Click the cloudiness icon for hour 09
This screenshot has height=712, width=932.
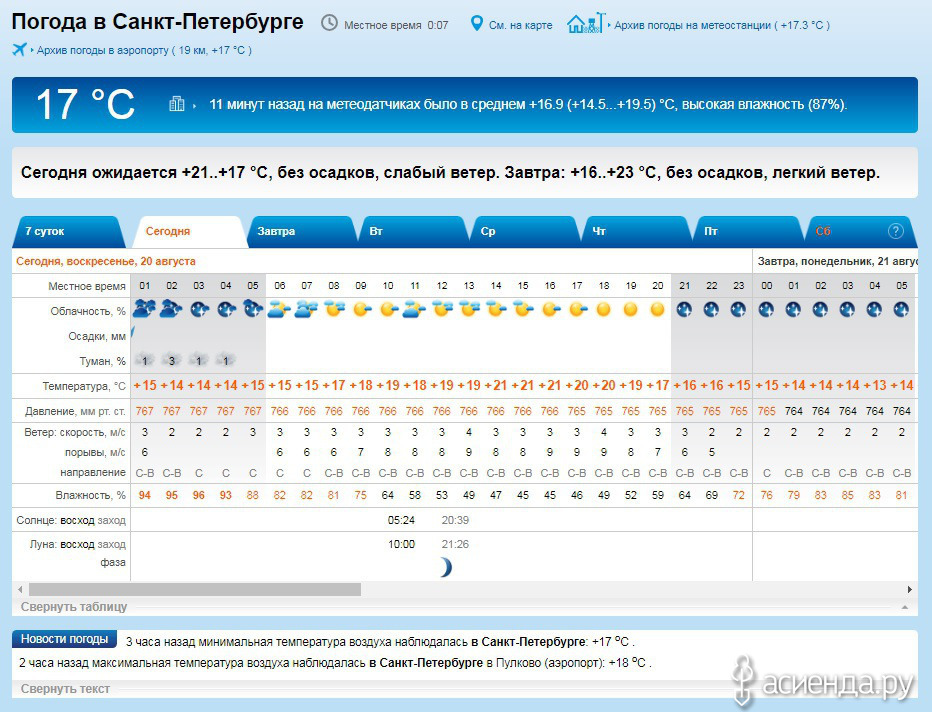[x=361, y=309]
